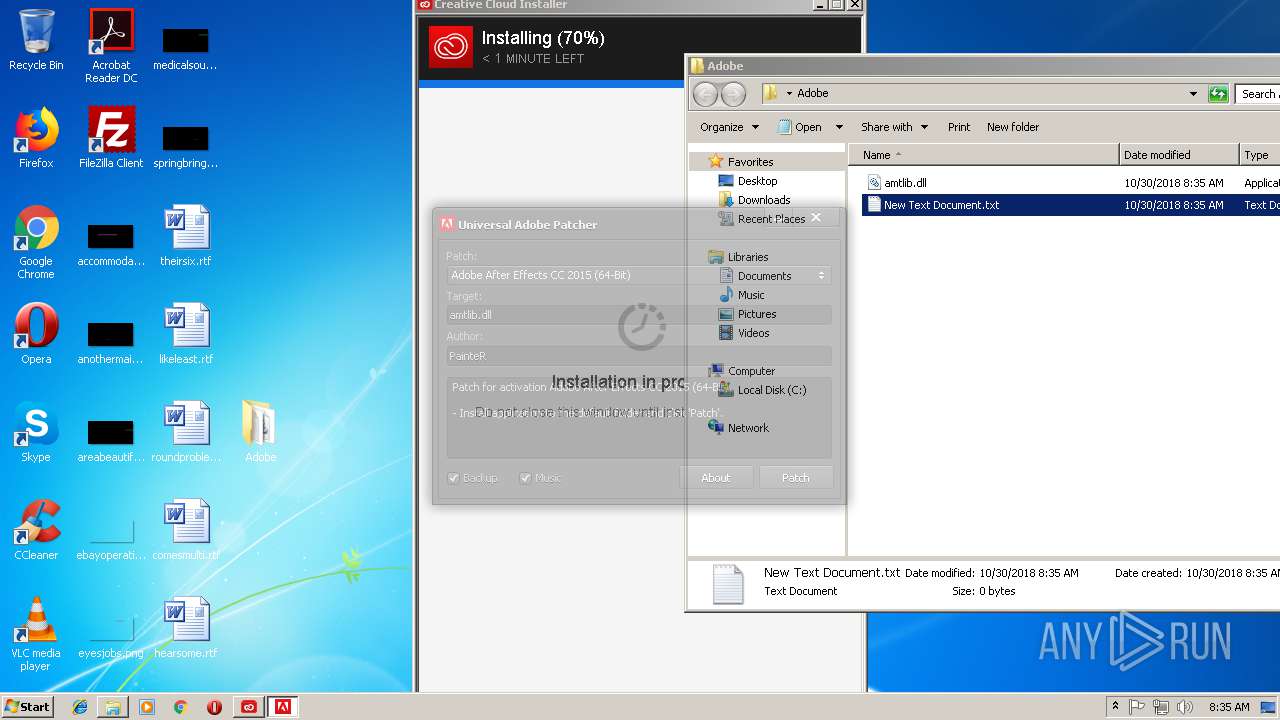Switch to Creative Cloud installer in taskbar

(249, 707)
